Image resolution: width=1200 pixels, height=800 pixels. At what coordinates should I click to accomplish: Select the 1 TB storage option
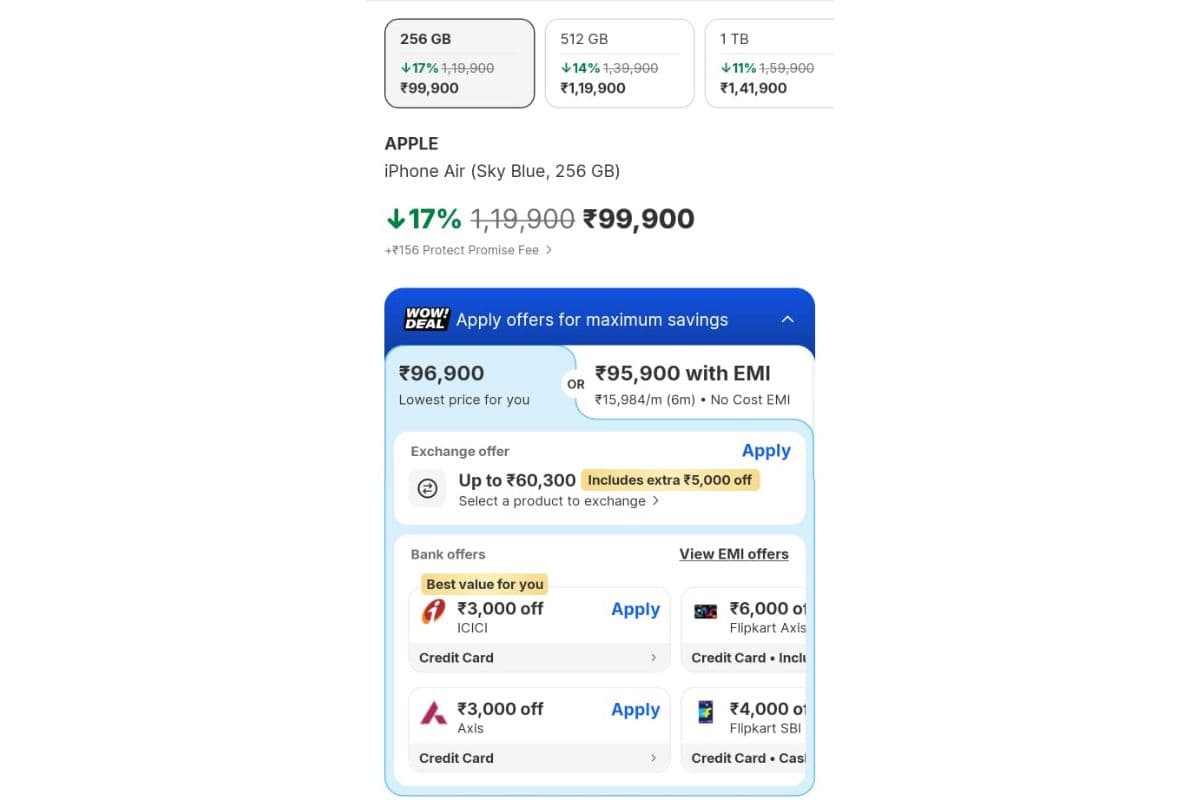pyautogui.click(x=768, y=63)
